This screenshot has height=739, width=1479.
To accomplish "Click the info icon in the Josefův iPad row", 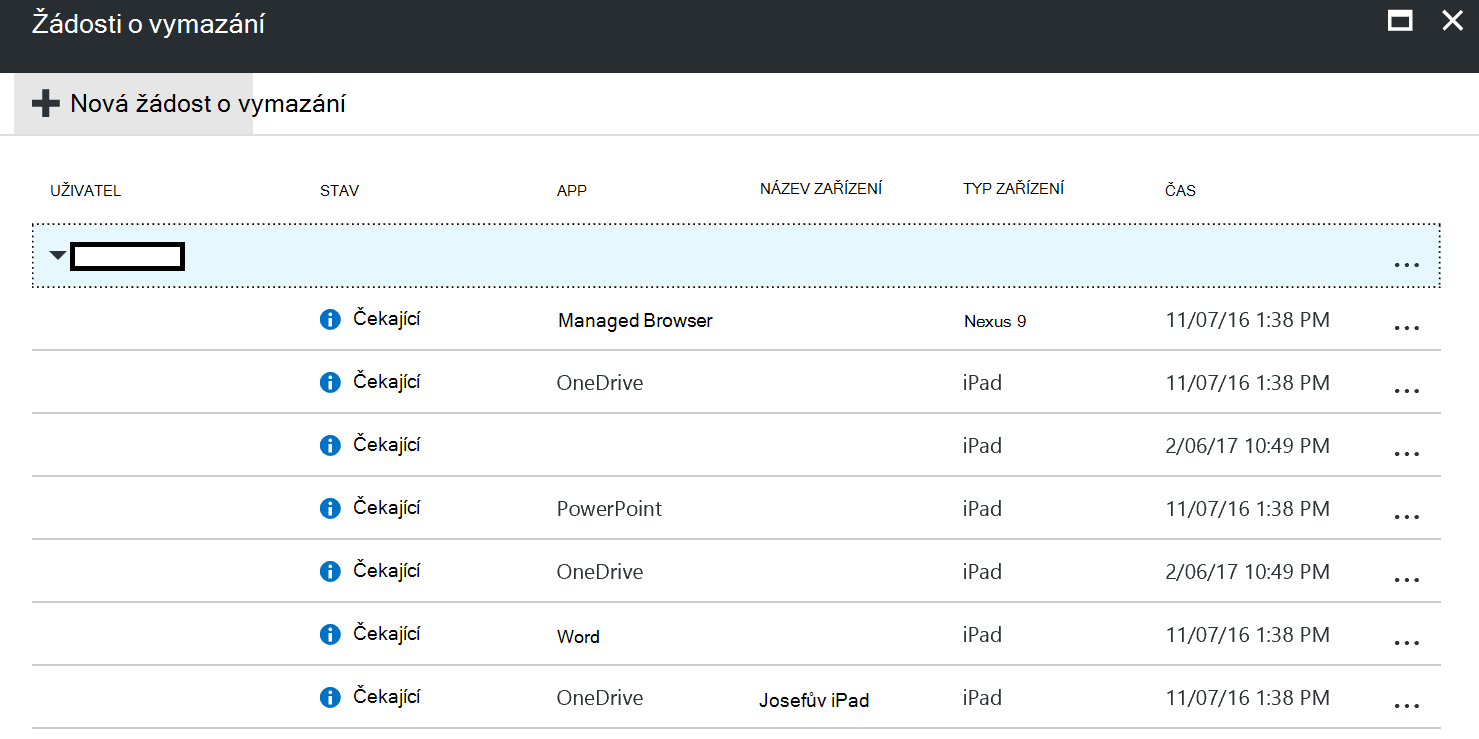I will (x=330, y=697).
